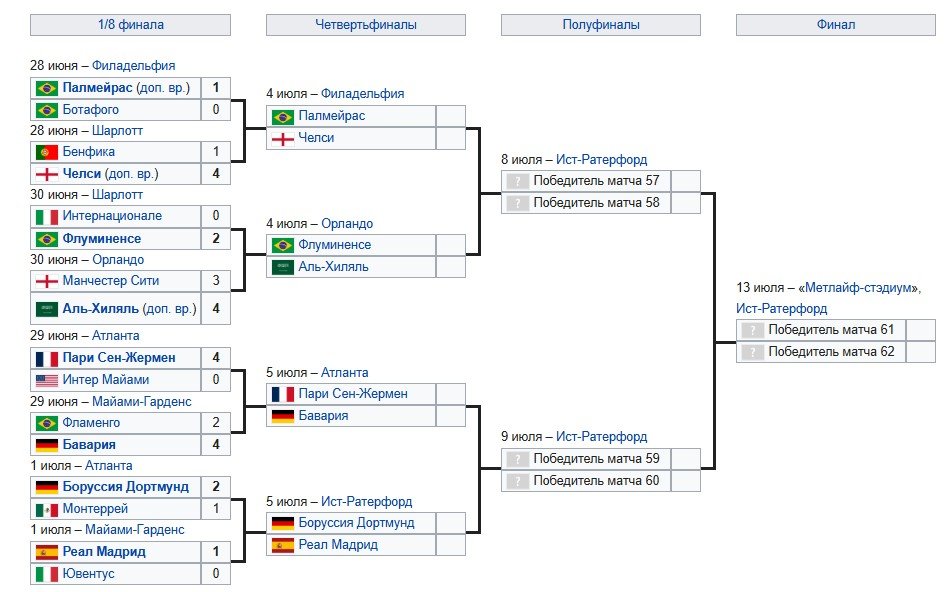
Task: Follow the Ист-Ратерфорд link for 8 июля
Action: [601, 159]
